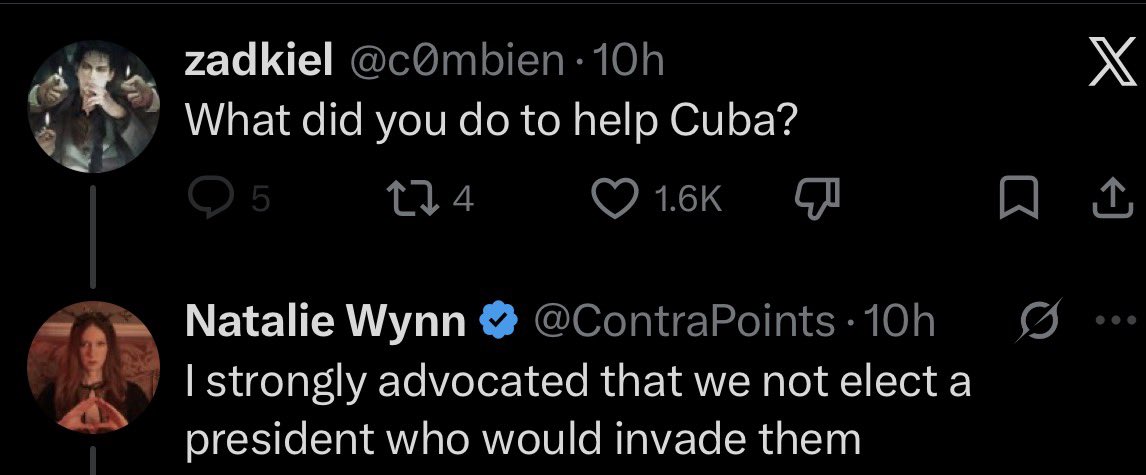This screenshot has width=1146, height=475.
Task: Visit the @c0mbien handle link
Action: (455, 62)
